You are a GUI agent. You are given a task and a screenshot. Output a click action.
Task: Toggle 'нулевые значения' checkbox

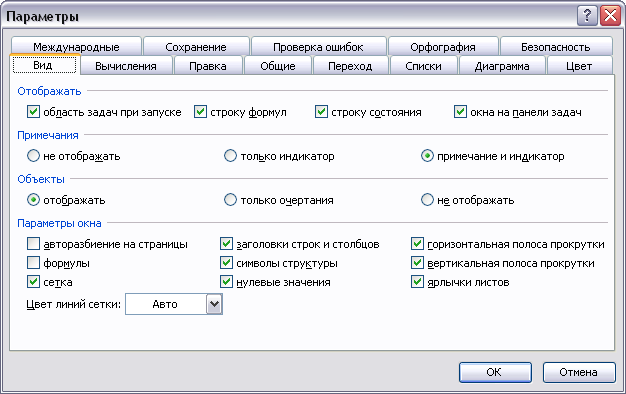(x=226, y=282)
